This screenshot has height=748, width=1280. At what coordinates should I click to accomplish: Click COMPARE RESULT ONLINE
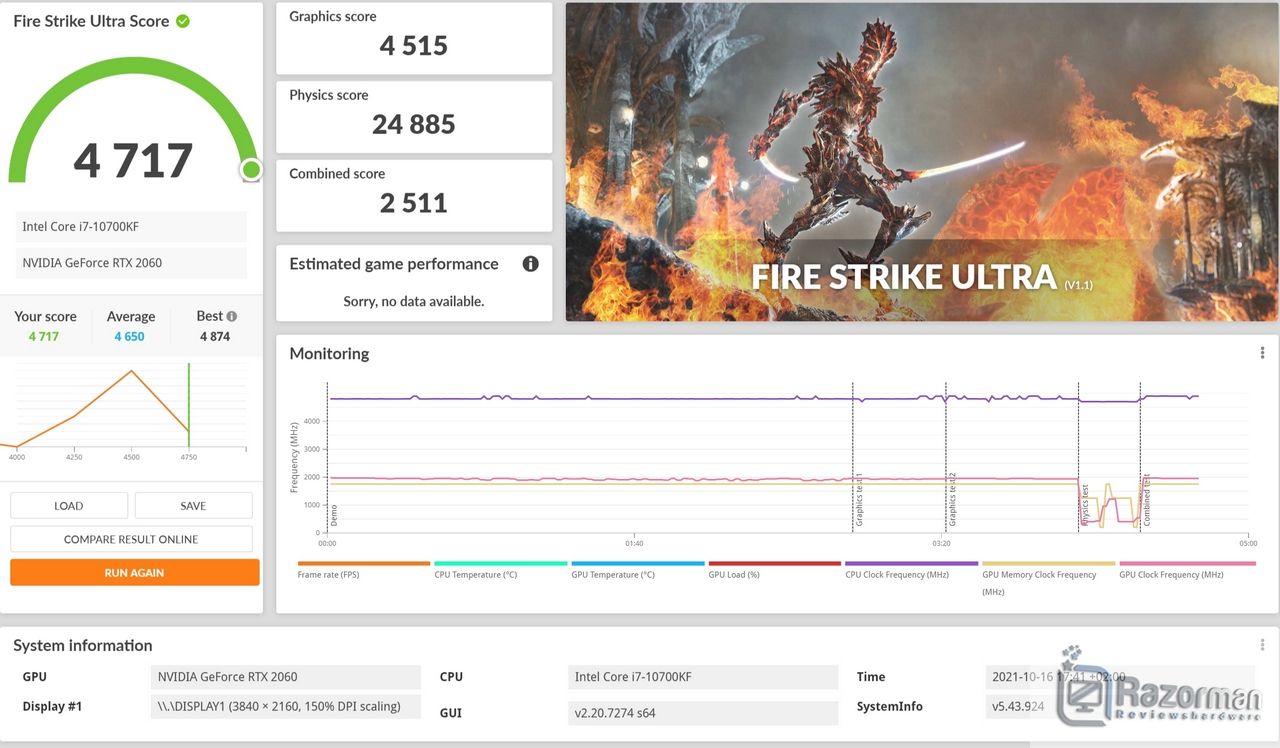click(x=131, y=539)
